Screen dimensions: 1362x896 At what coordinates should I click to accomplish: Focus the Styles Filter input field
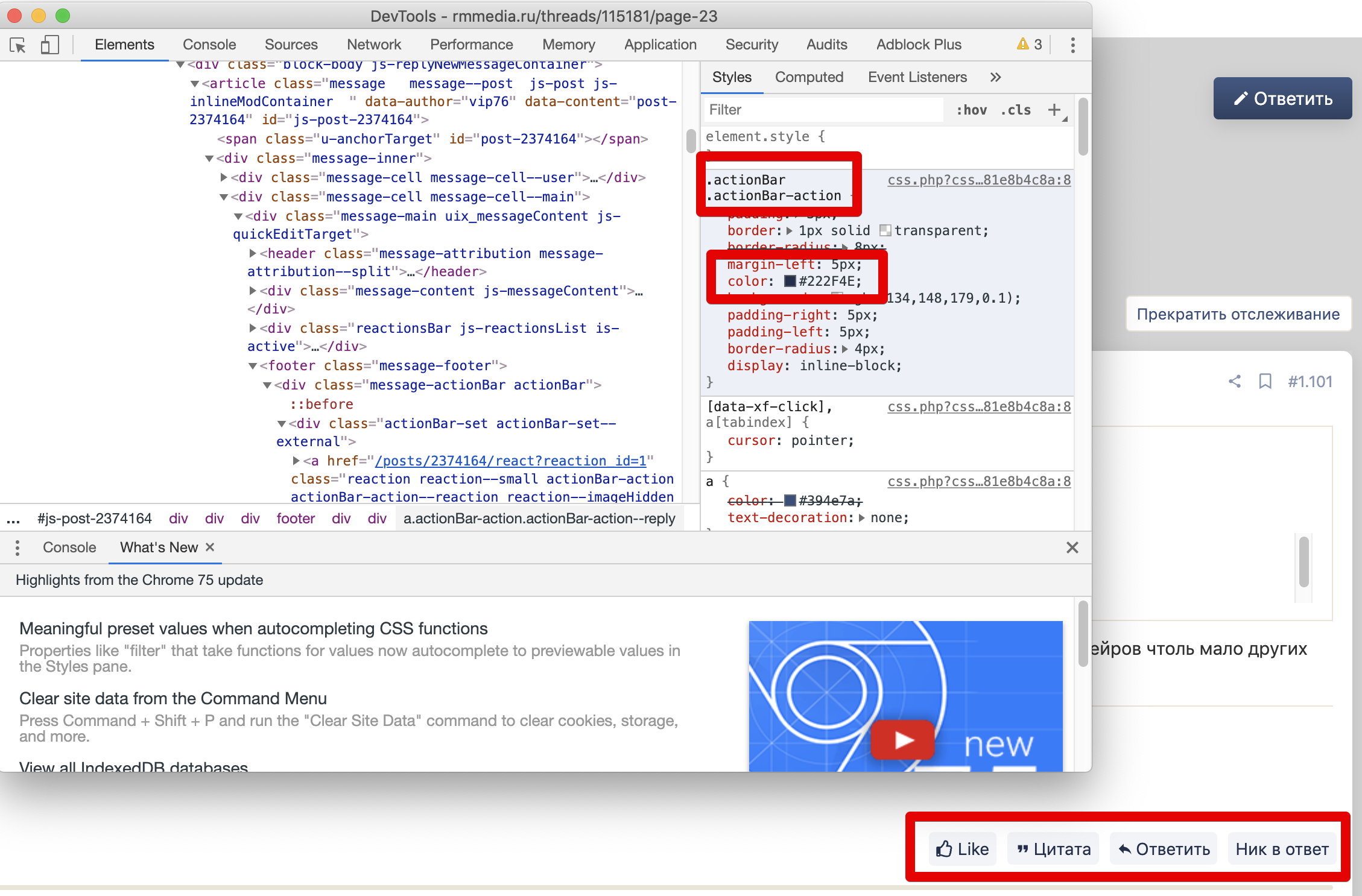tap(823, 110)
